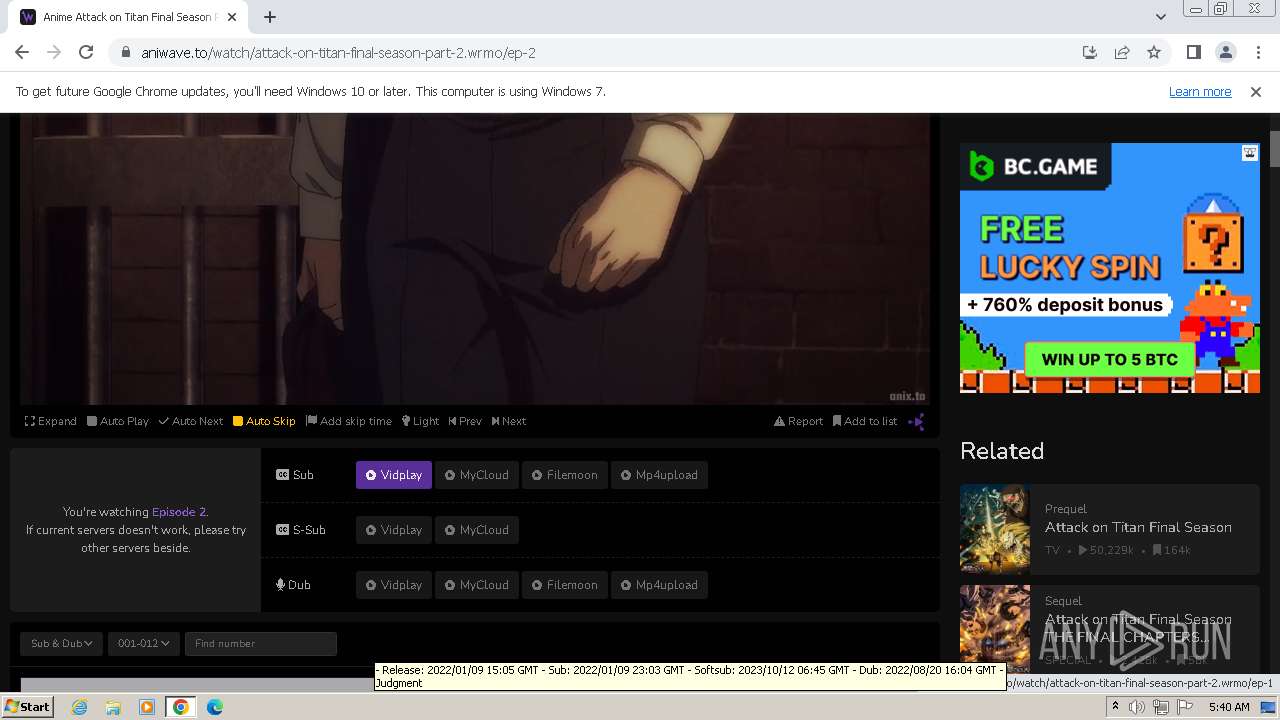Select Sub Filemoon server
The image size is (1280, 720).
[x=565, y=475]
